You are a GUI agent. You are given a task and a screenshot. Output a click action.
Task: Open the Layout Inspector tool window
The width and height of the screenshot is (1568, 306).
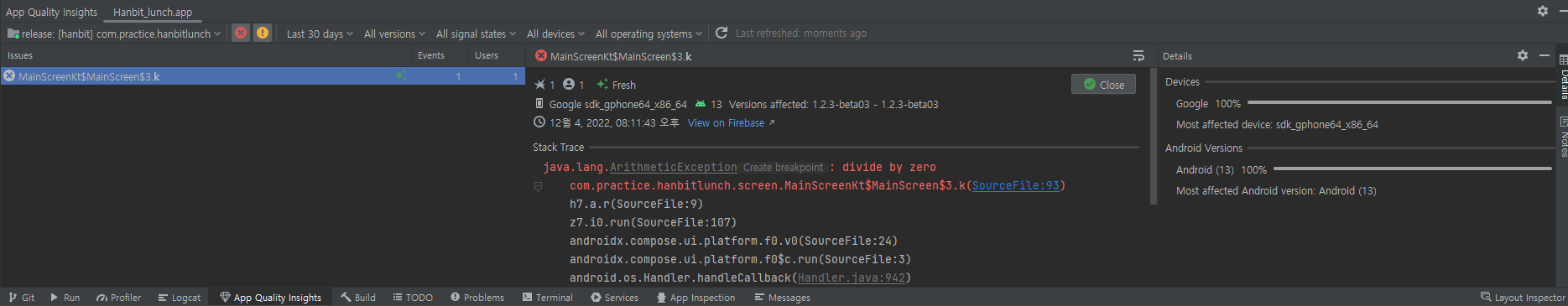[x=1523, y=298]
